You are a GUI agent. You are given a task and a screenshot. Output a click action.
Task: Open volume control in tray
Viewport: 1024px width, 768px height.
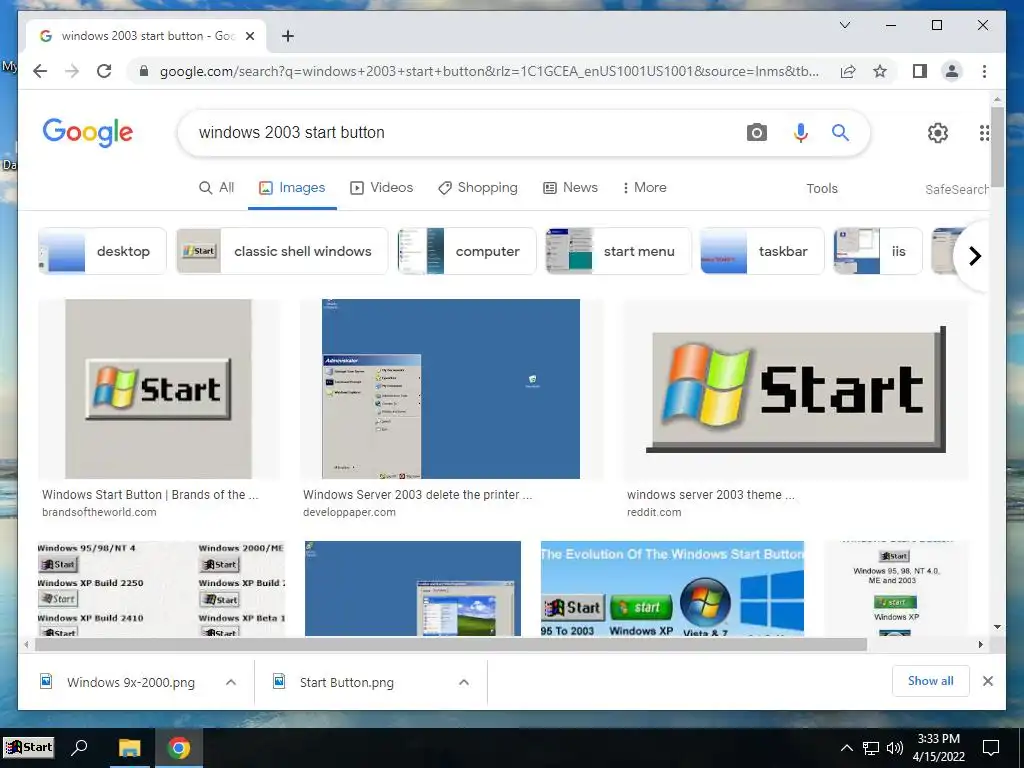pos(895,748)
